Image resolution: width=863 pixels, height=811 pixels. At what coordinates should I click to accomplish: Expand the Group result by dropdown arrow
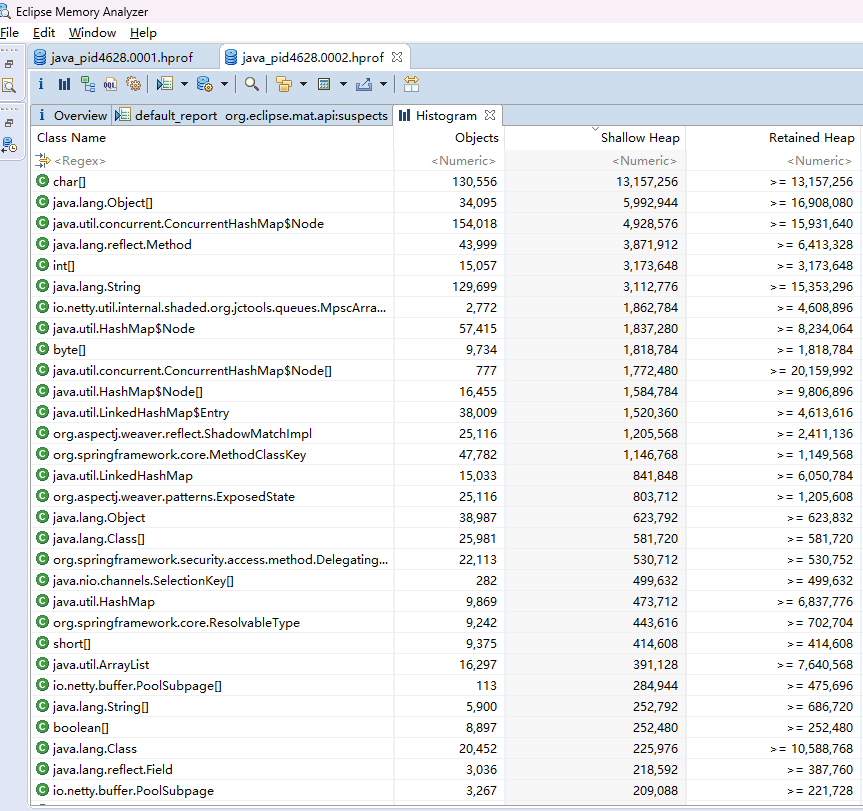(303, 84)
